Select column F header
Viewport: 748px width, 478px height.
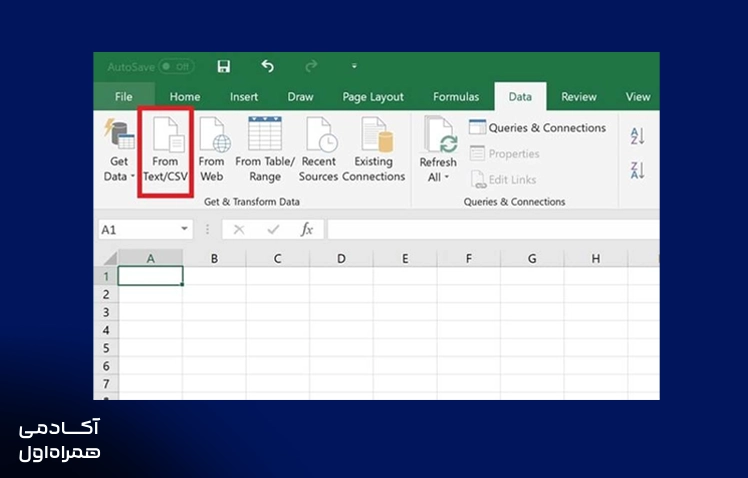[468, 258]
